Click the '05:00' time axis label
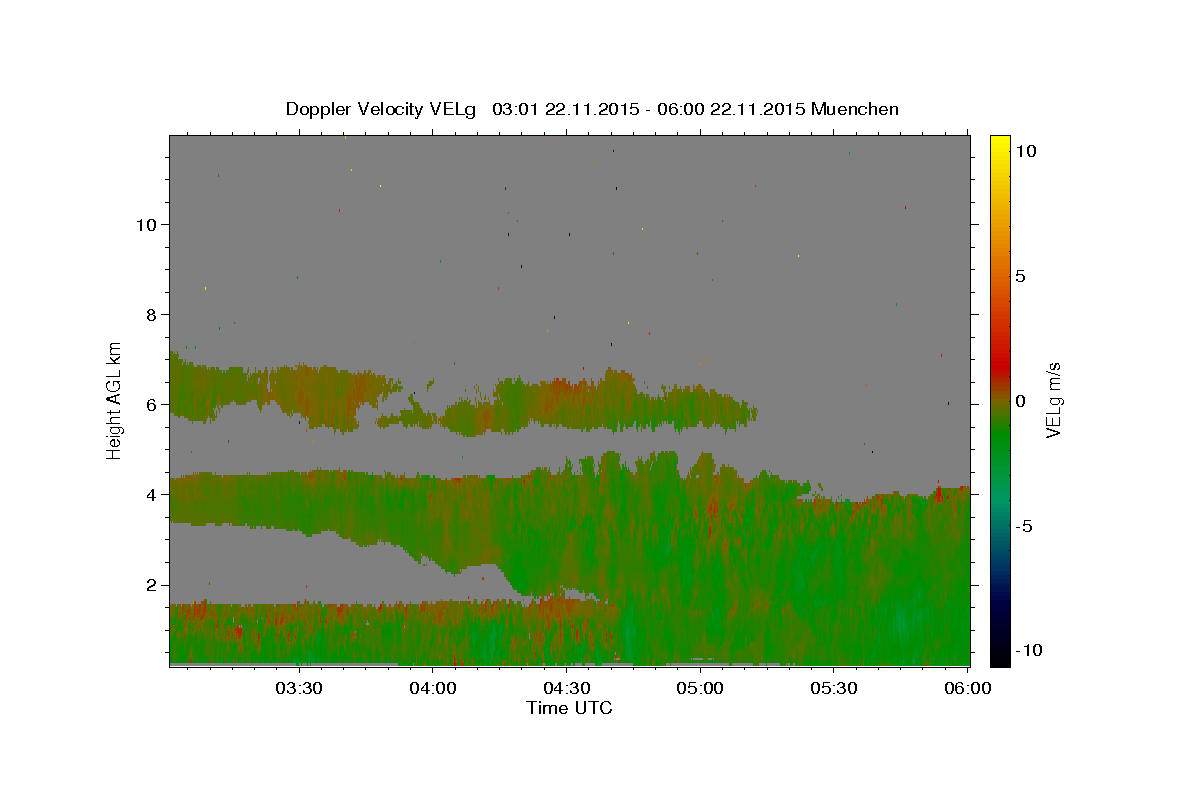This screenshot has width=1200, height=800. [x=700, y=688]
